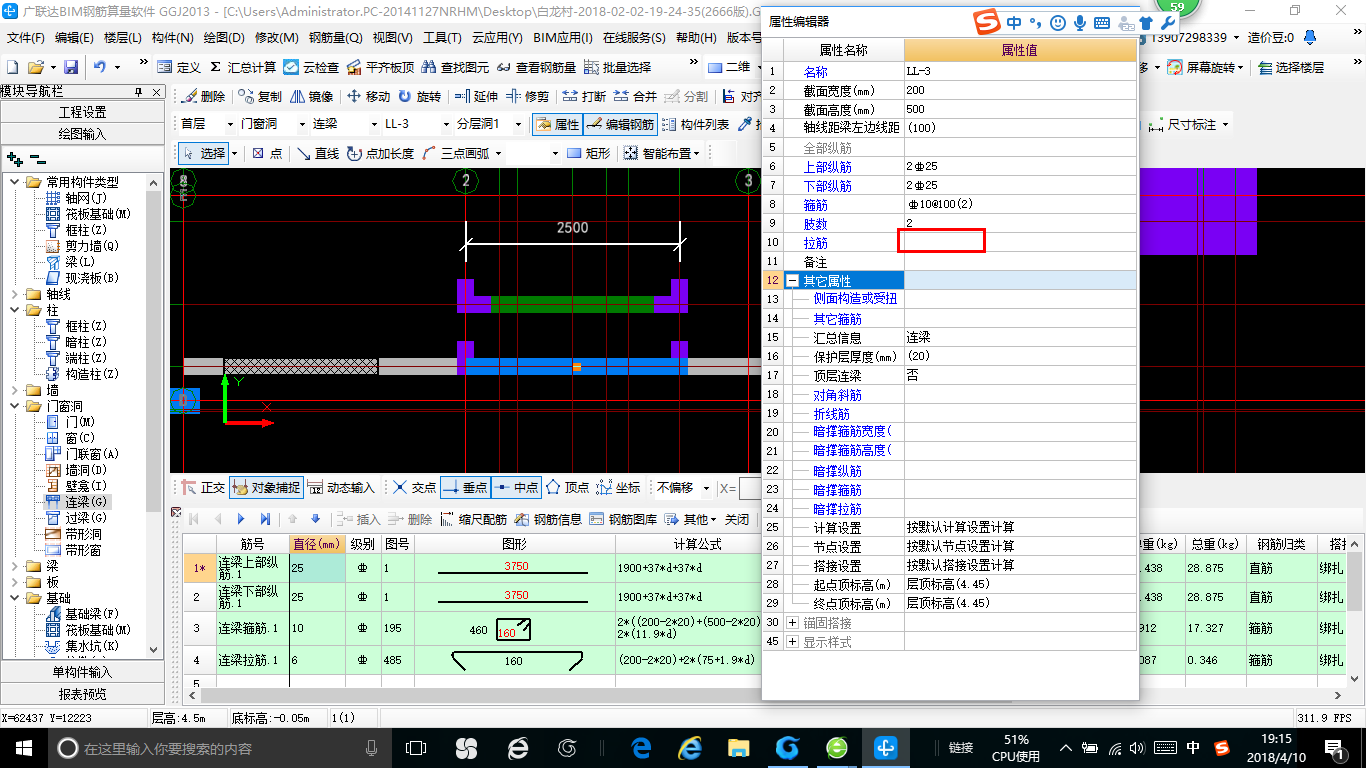Screen dimensions: 1366x768
Task: Click 报表预览 navigation button
Action: click(82, 694)
